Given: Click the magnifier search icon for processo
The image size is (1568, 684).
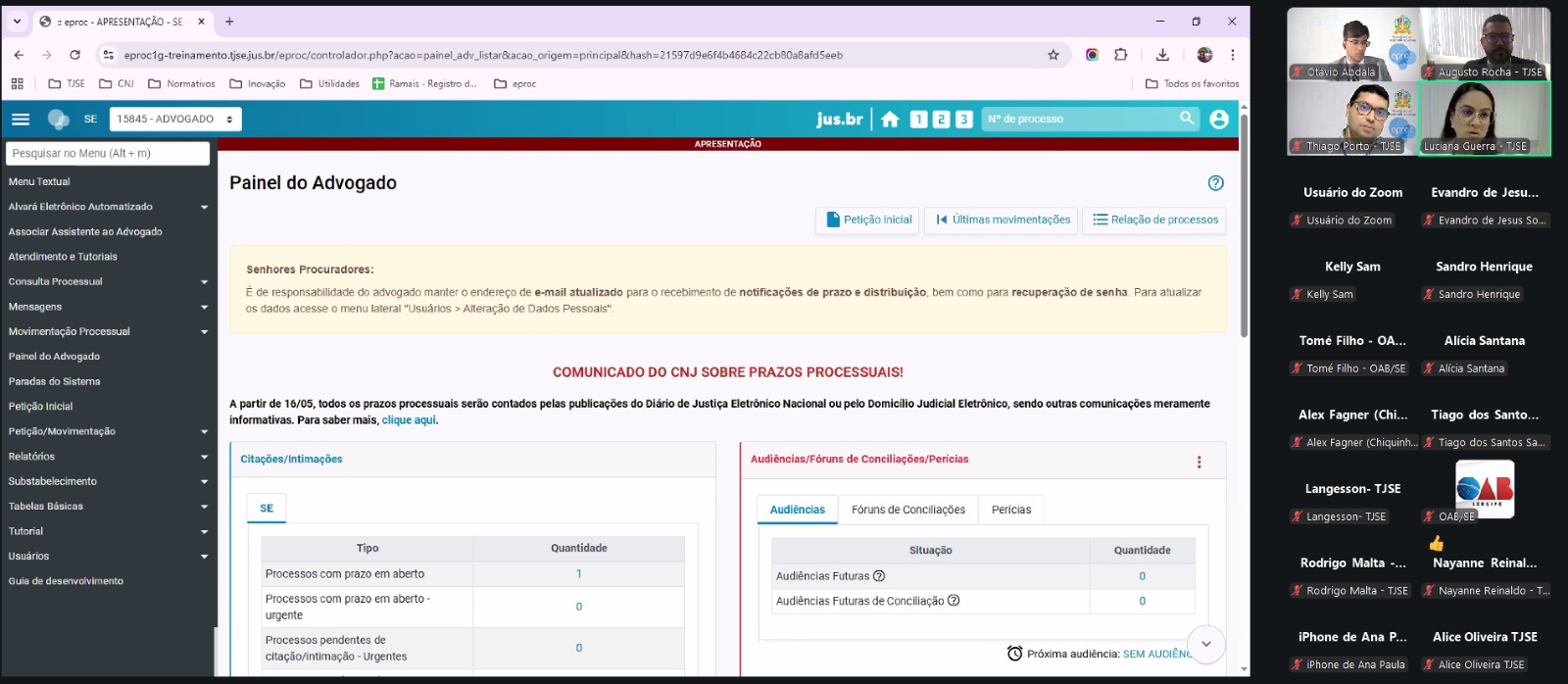Looking at the screenshot, I should [x=1187, y=118].
